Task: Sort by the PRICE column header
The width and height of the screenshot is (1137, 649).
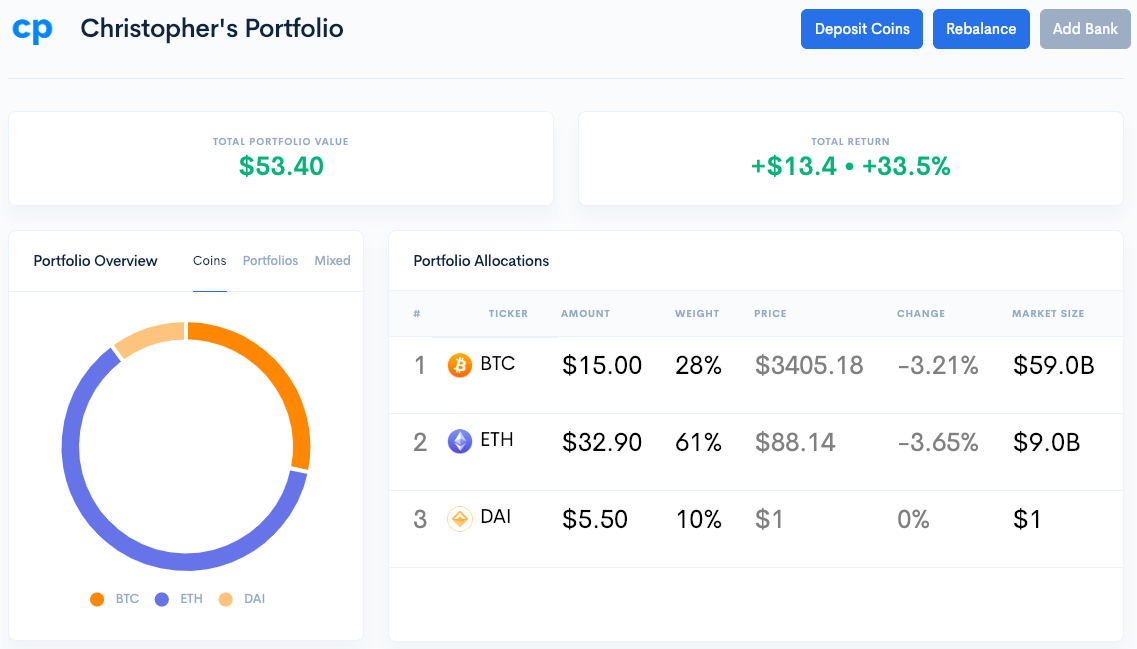Action: (770, 313)
